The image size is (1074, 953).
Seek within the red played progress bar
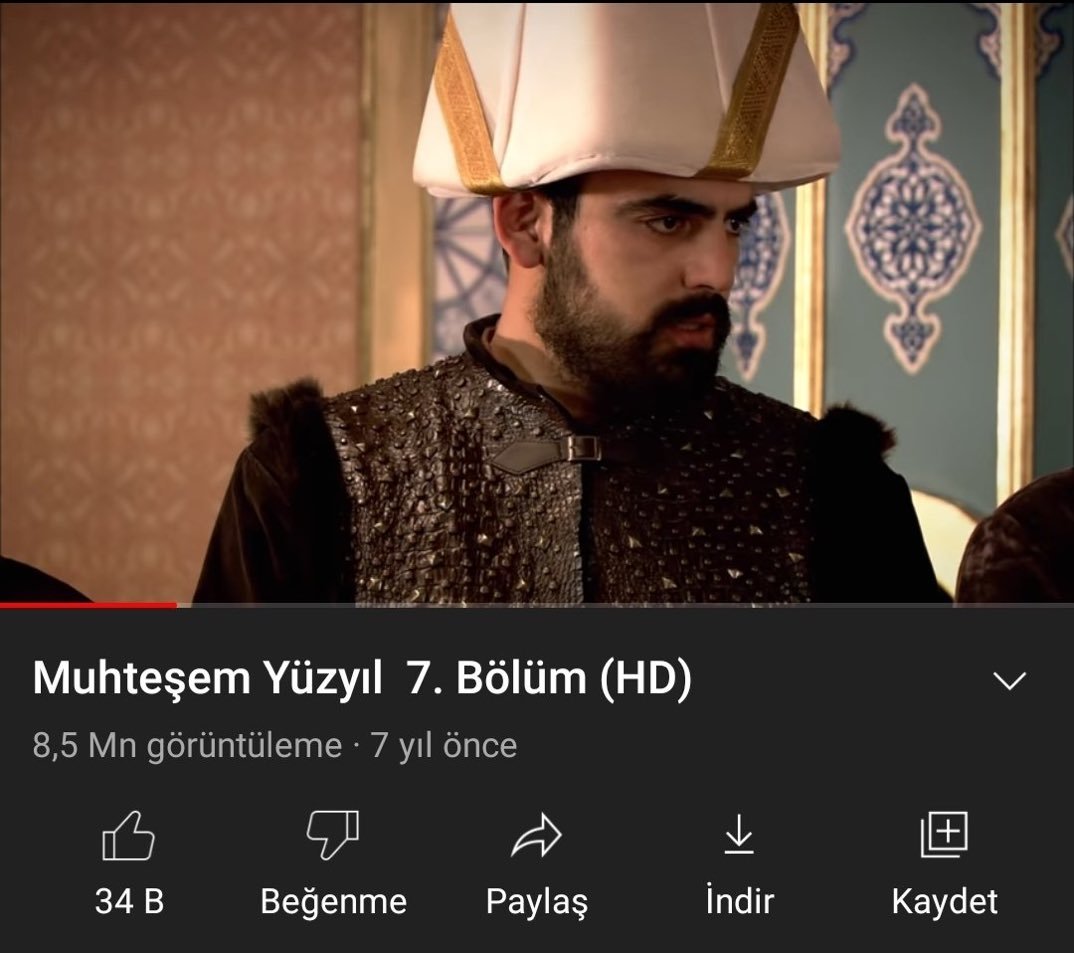click(x=88, y=605)
